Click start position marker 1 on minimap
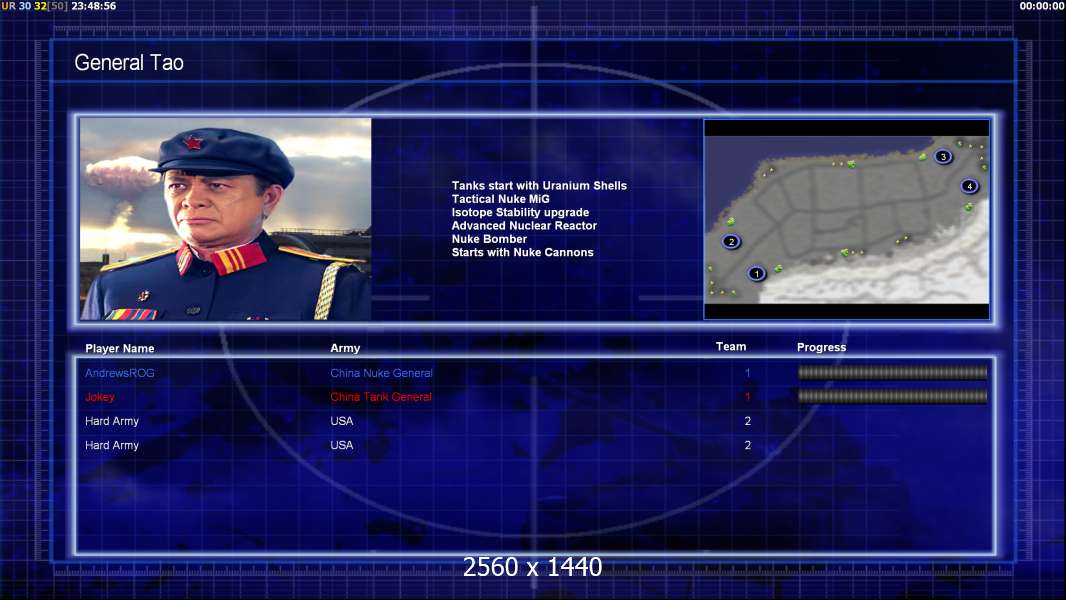The width and height of the screenshot is (1066, 600). tap(756, 274)
